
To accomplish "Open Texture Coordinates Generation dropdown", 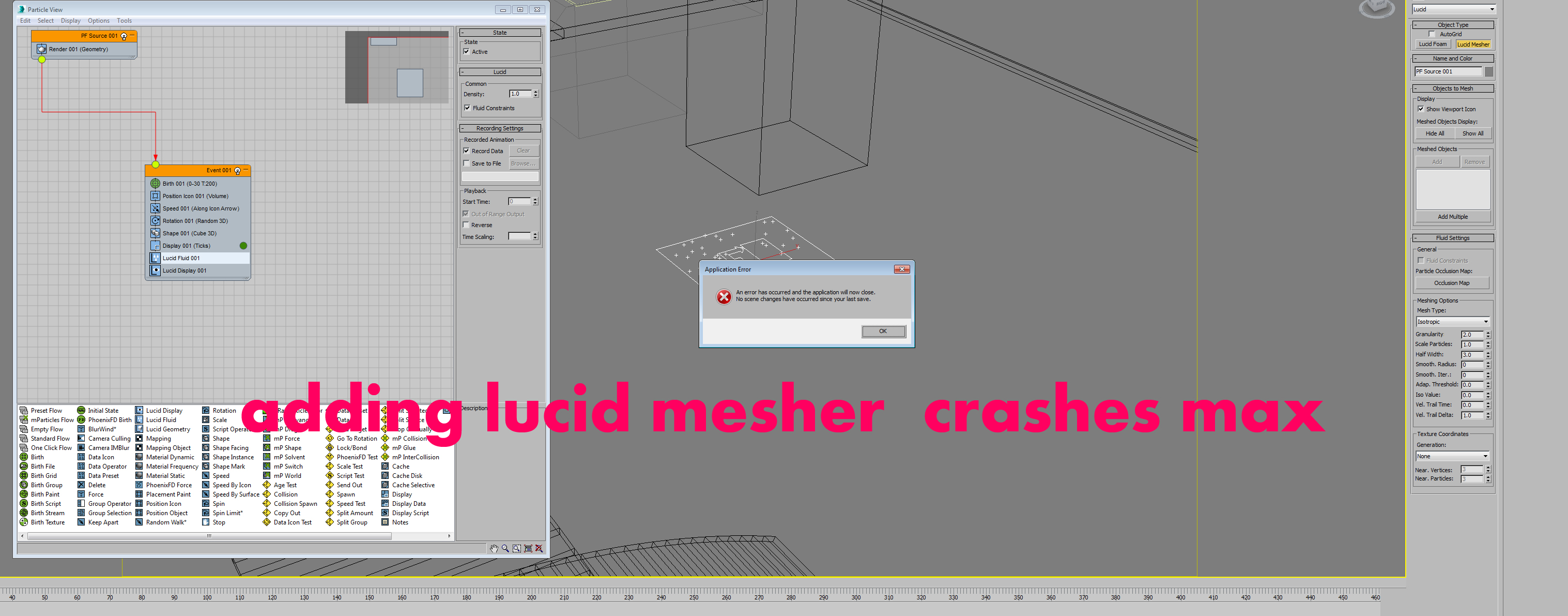I will 1452,456.
